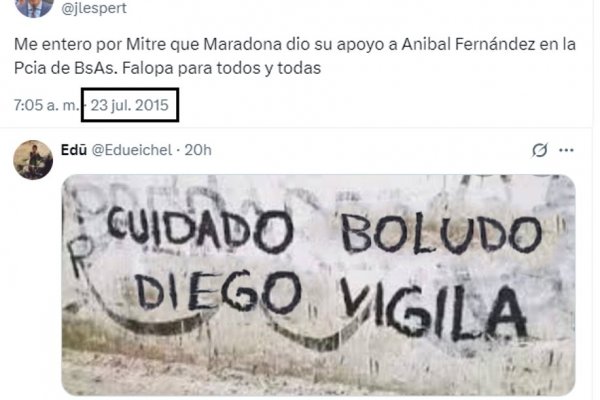Click the tweet text about Maradona
Image resolution: width=600 pixels, height=400 pixels.
point(295,56)
